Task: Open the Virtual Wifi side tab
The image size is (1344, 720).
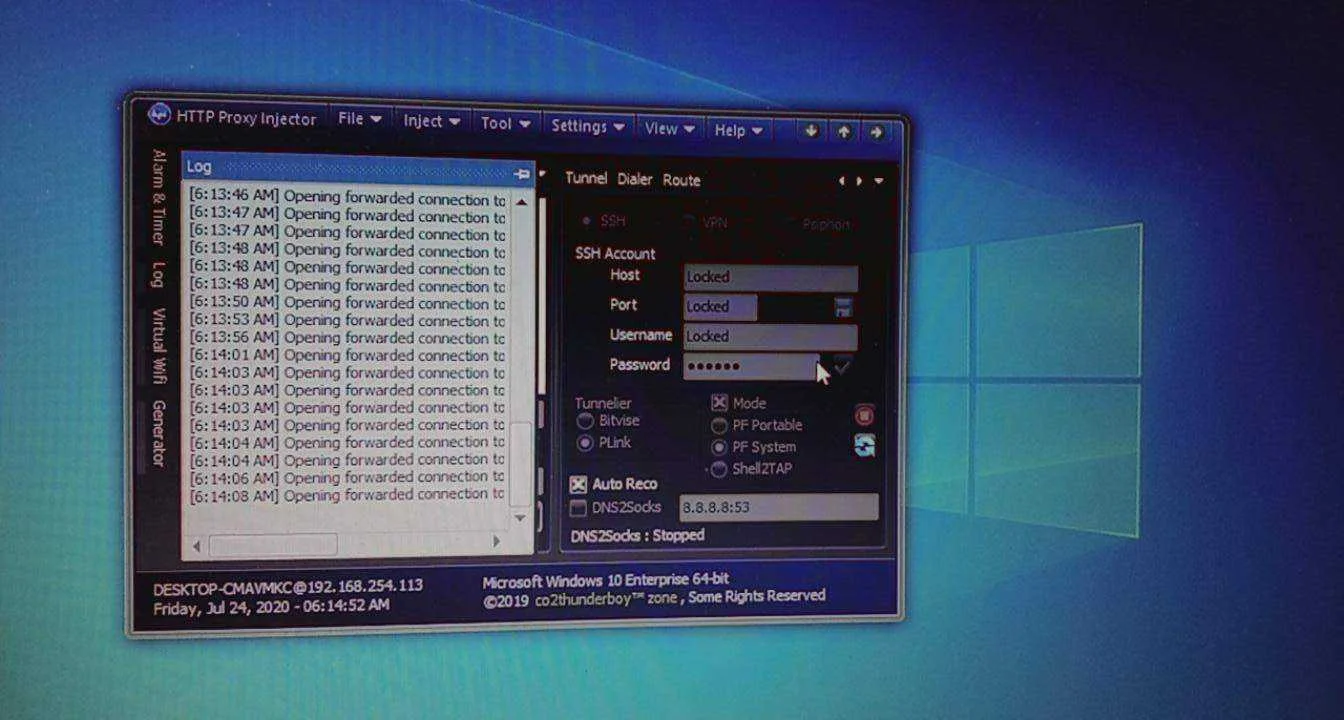Action: point(158,345)
